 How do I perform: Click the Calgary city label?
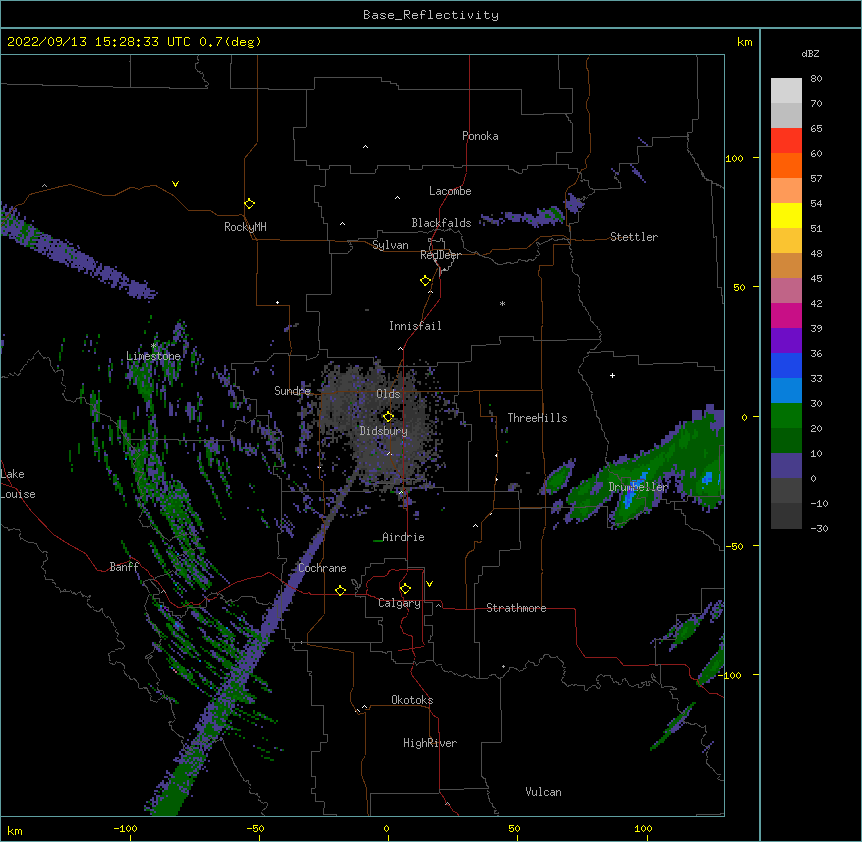[399, 603]
